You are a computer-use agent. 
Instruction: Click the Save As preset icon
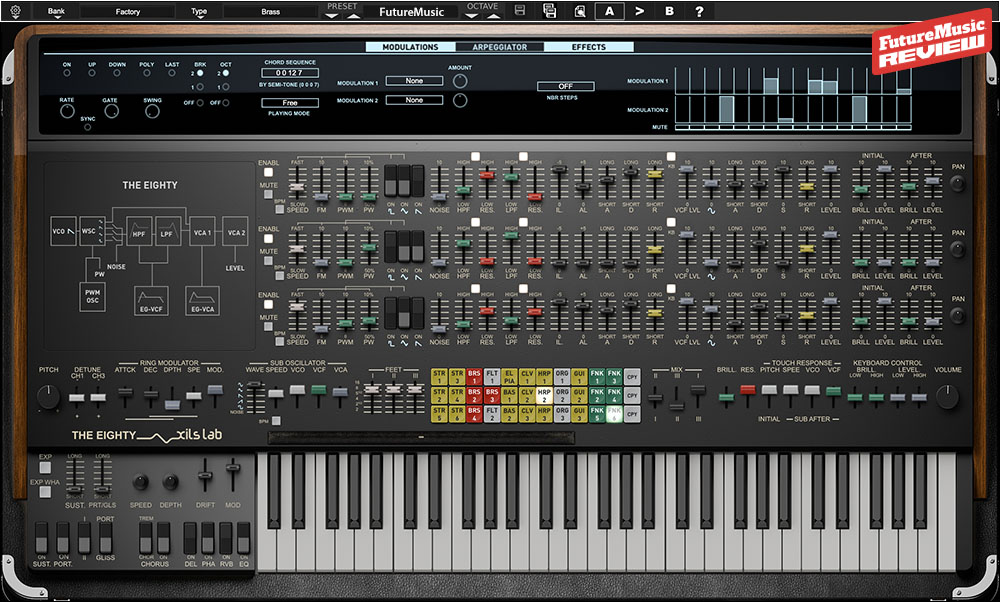[x=549, y=11]
